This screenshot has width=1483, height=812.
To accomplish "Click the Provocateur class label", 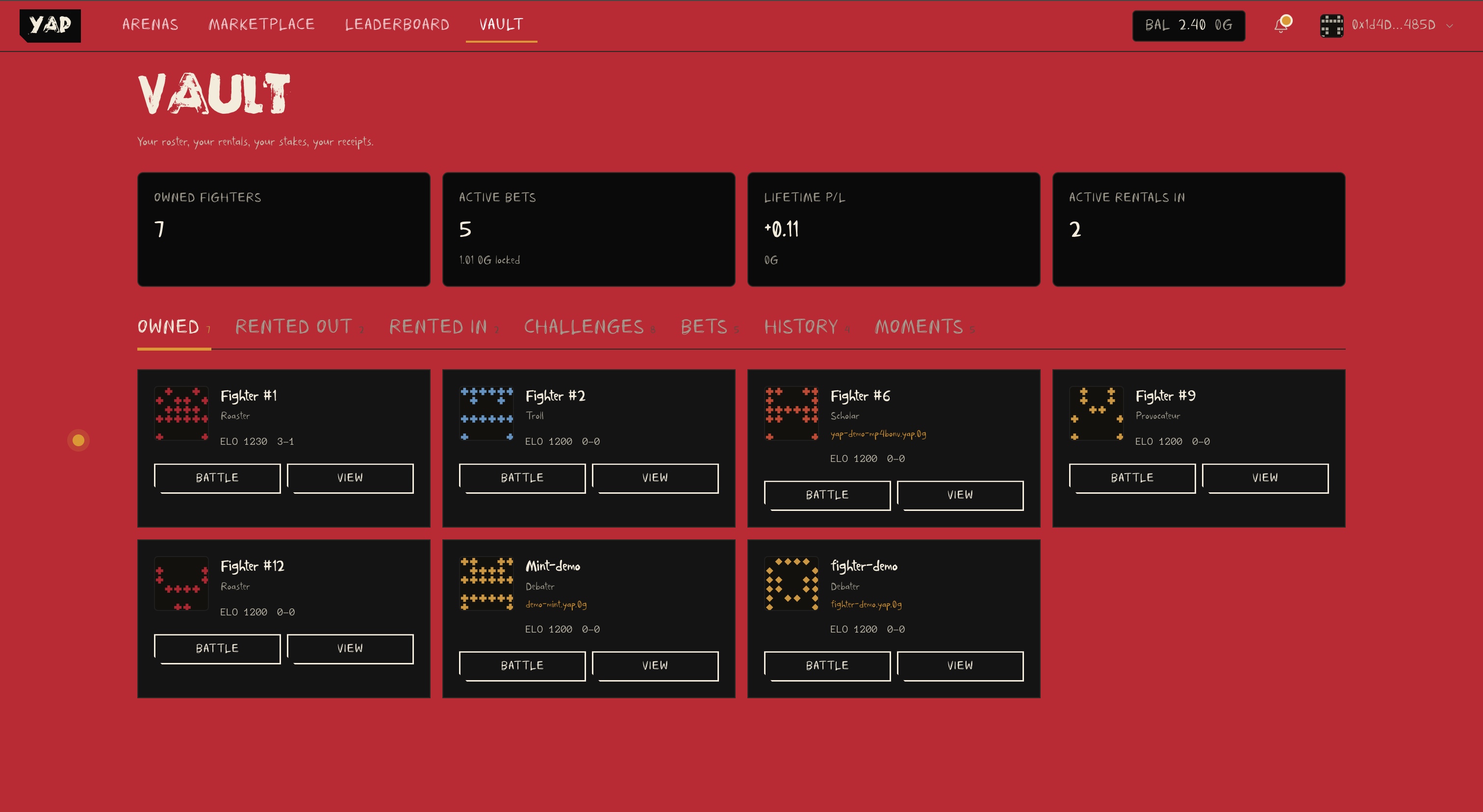I will [x=1158, y=415].
